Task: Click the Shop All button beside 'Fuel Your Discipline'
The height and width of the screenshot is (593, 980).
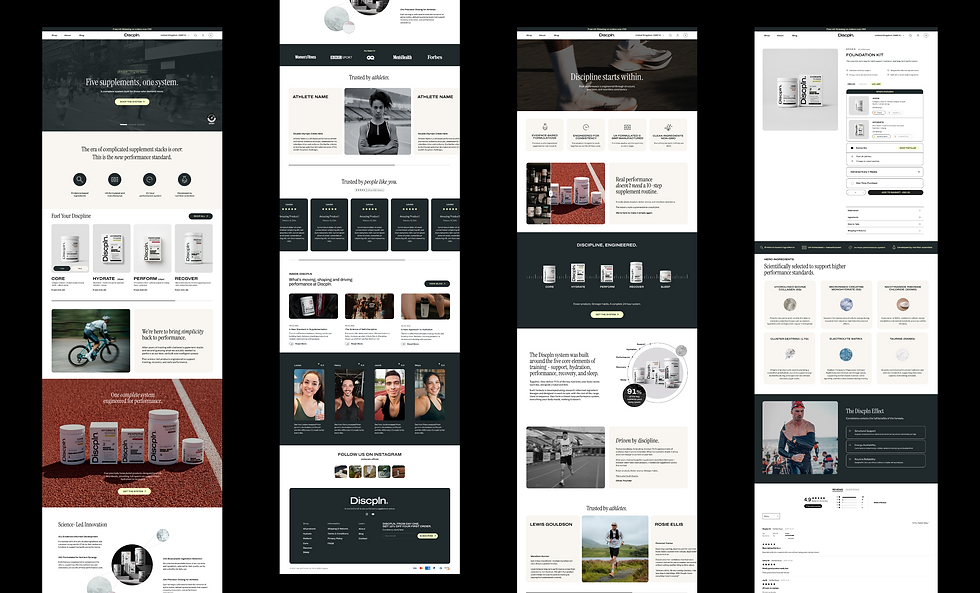Action: 201,216
